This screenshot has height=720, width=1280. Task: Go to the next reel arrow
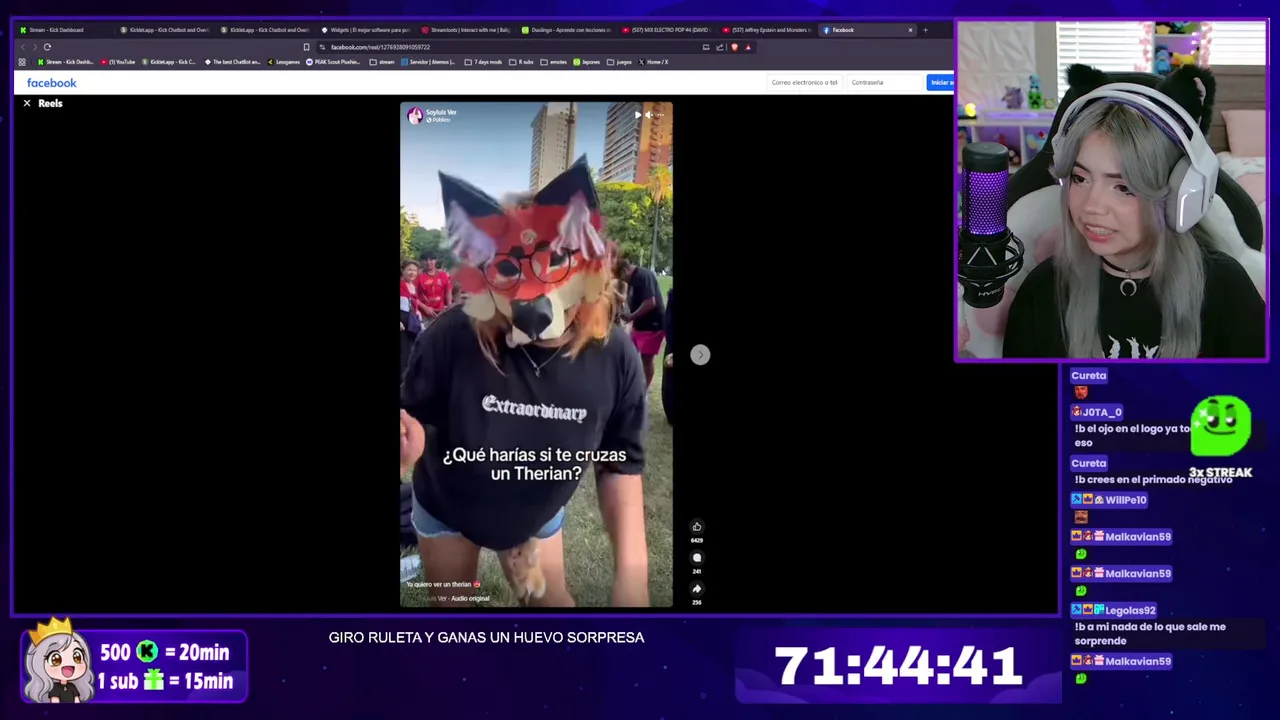(700, 355)
